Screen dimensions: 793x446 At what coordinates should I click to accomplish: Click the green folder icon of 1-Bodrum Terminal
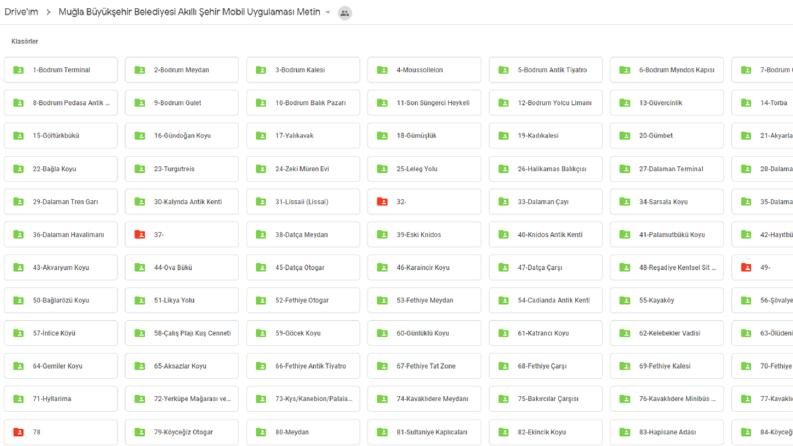pos(18,70)
